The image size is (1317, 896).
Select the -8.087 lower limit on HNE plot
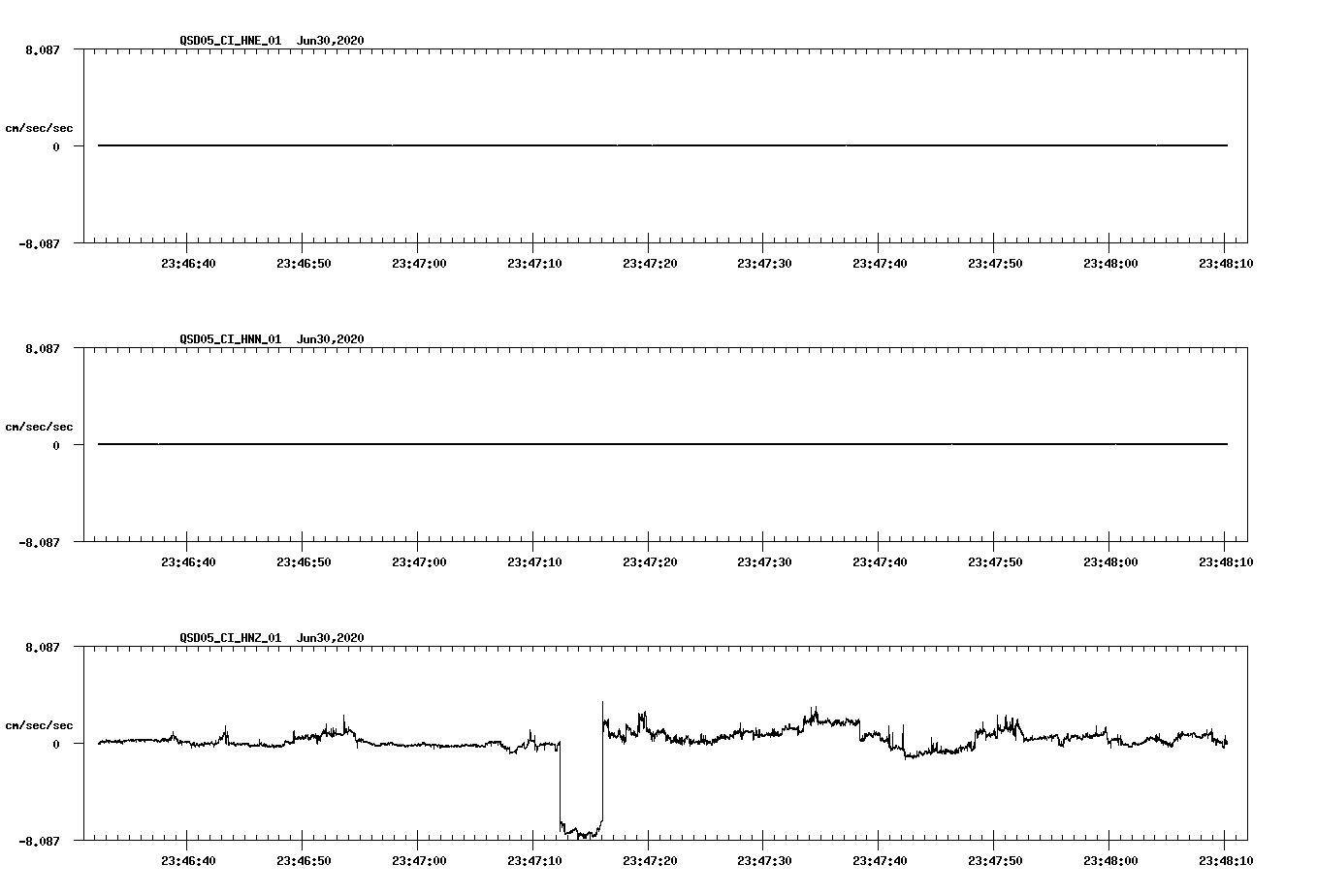40,243
